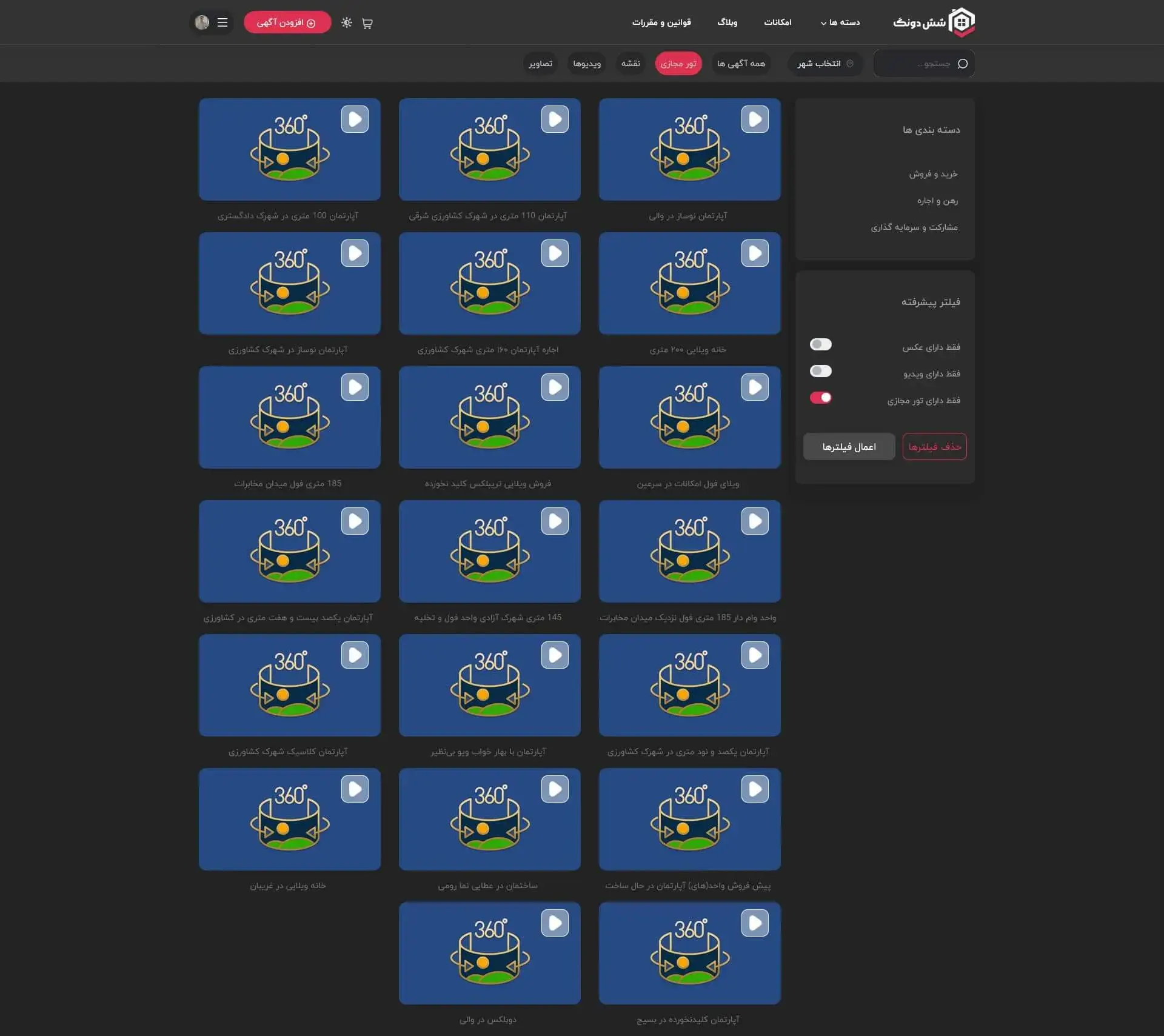Viewport: 1164px width, 1036px height.
Task: Enable فقط دارای ویدیو toggle
Action: coord(820,371)
